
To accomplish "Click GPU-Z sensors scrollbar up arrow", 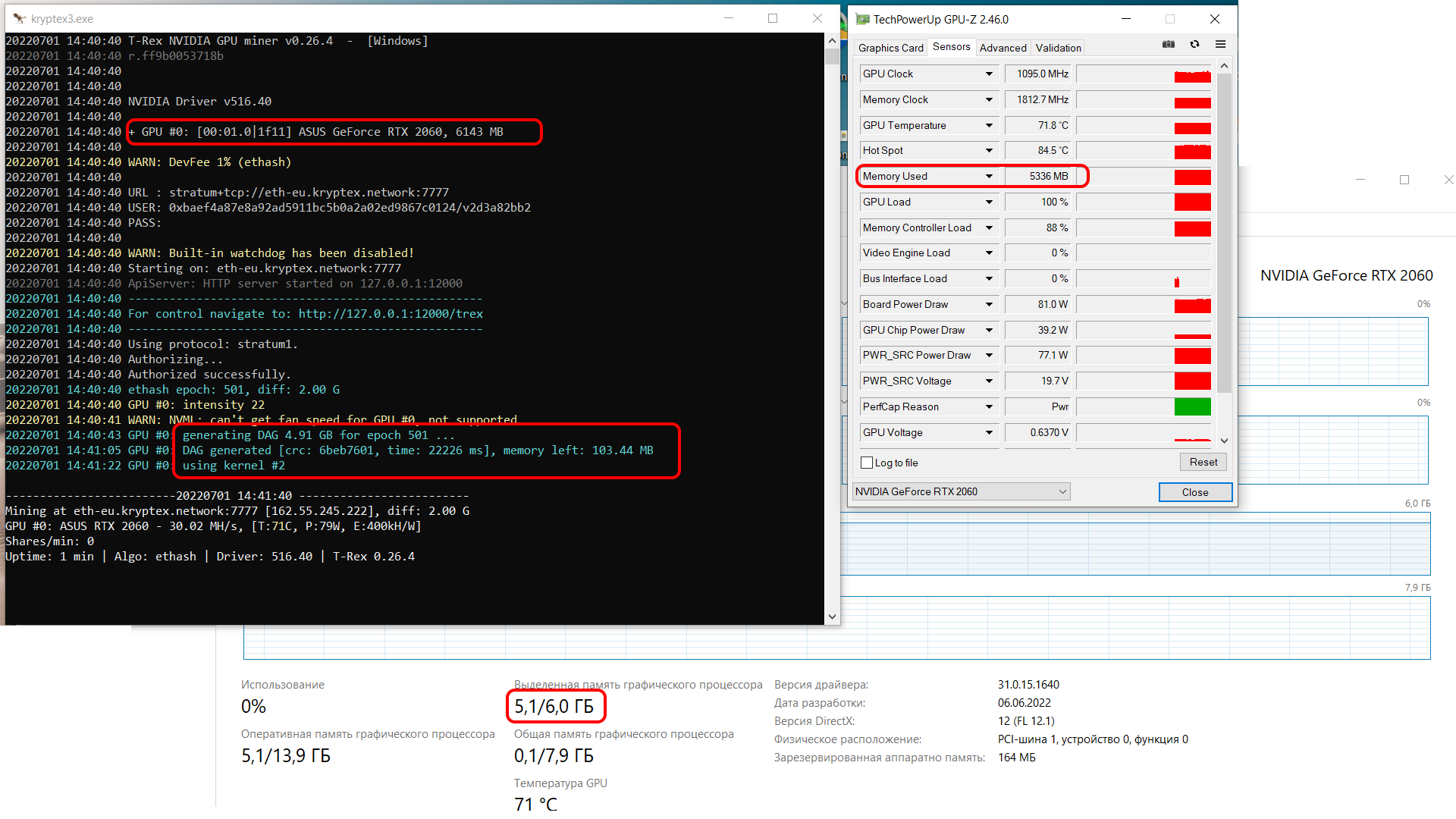I will point(1224,67).
